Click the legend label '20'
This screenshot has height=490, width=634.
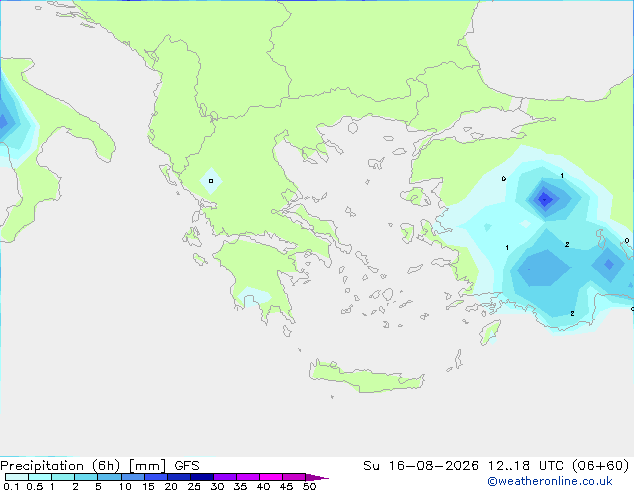coord(171,486)
